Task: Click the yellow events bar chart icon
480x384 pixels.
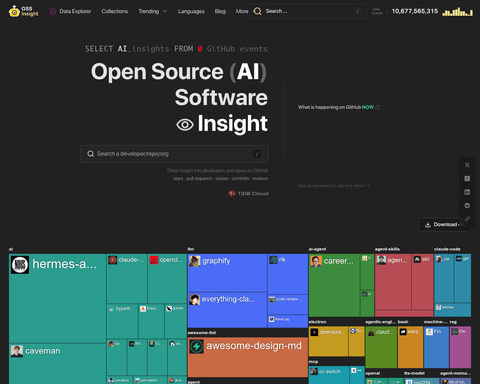Action: coord(457,12)
